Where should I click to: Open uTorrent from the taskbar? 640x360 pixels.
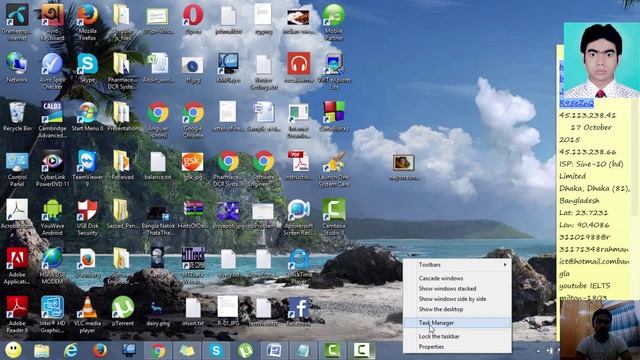pos(245,350)
